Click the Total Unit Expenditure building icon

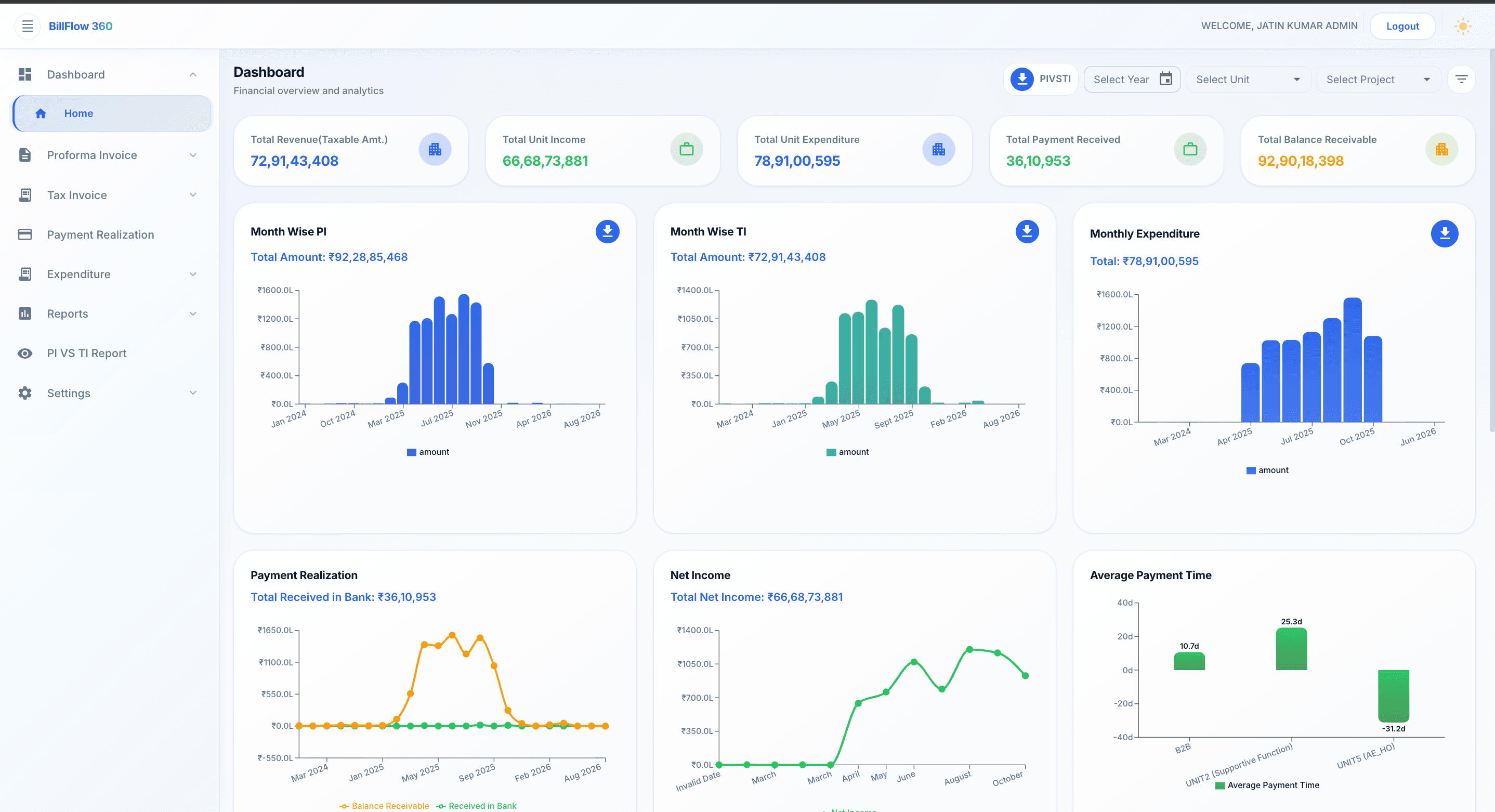click(938, 150)
